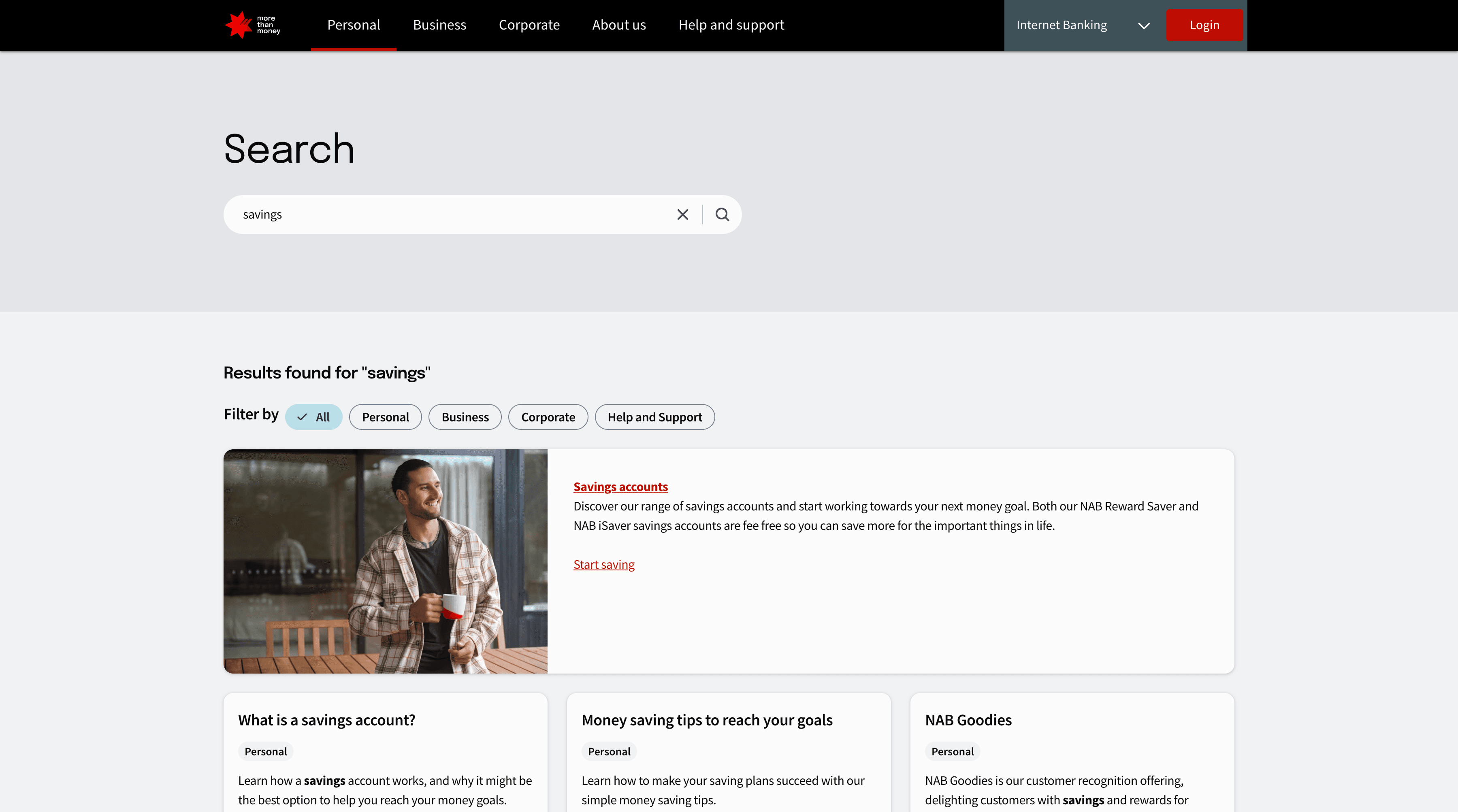
Task: Click Personal tag under What is a savings account?
Action: (265, 751)
